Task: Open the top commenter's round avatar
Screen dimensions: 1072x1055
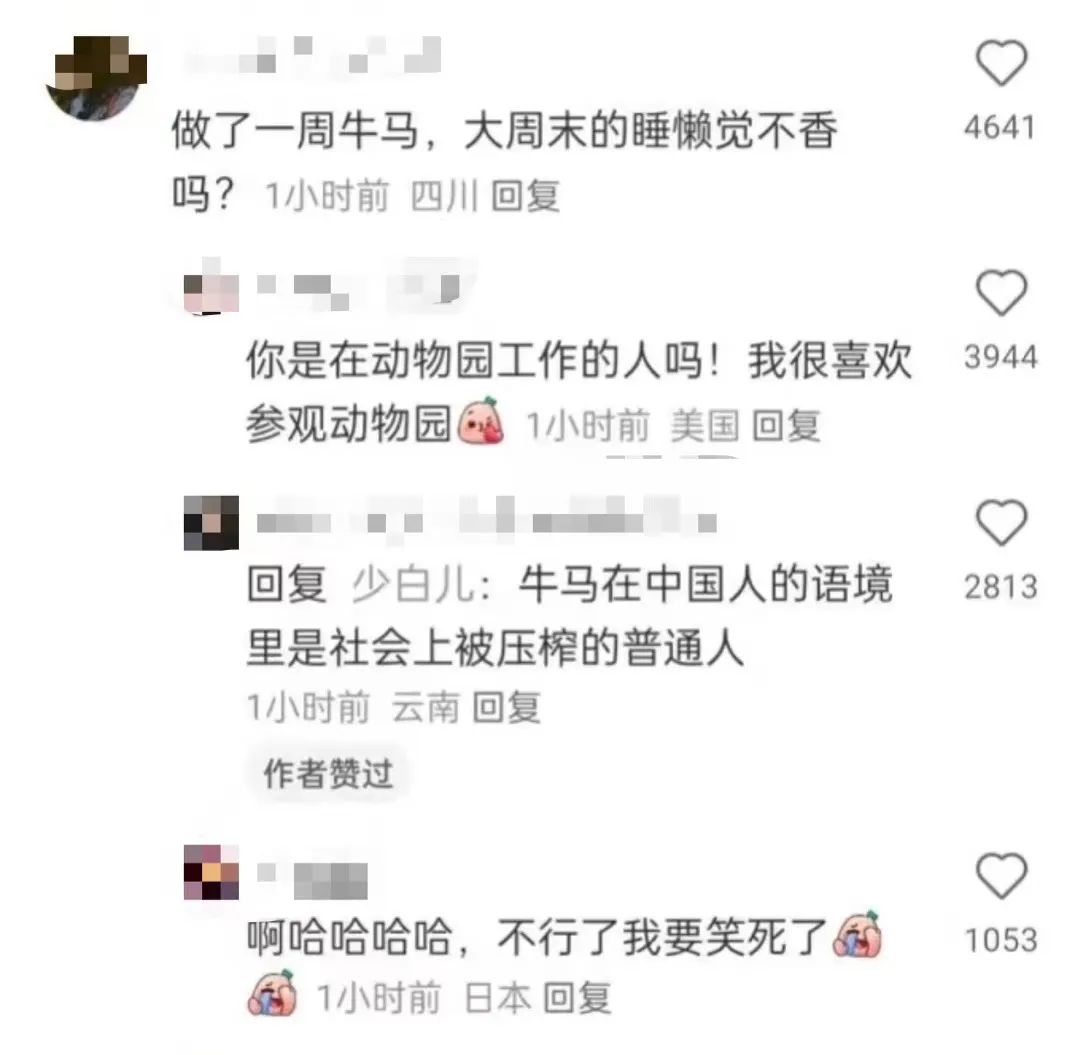Action: [x=96, y=77]
